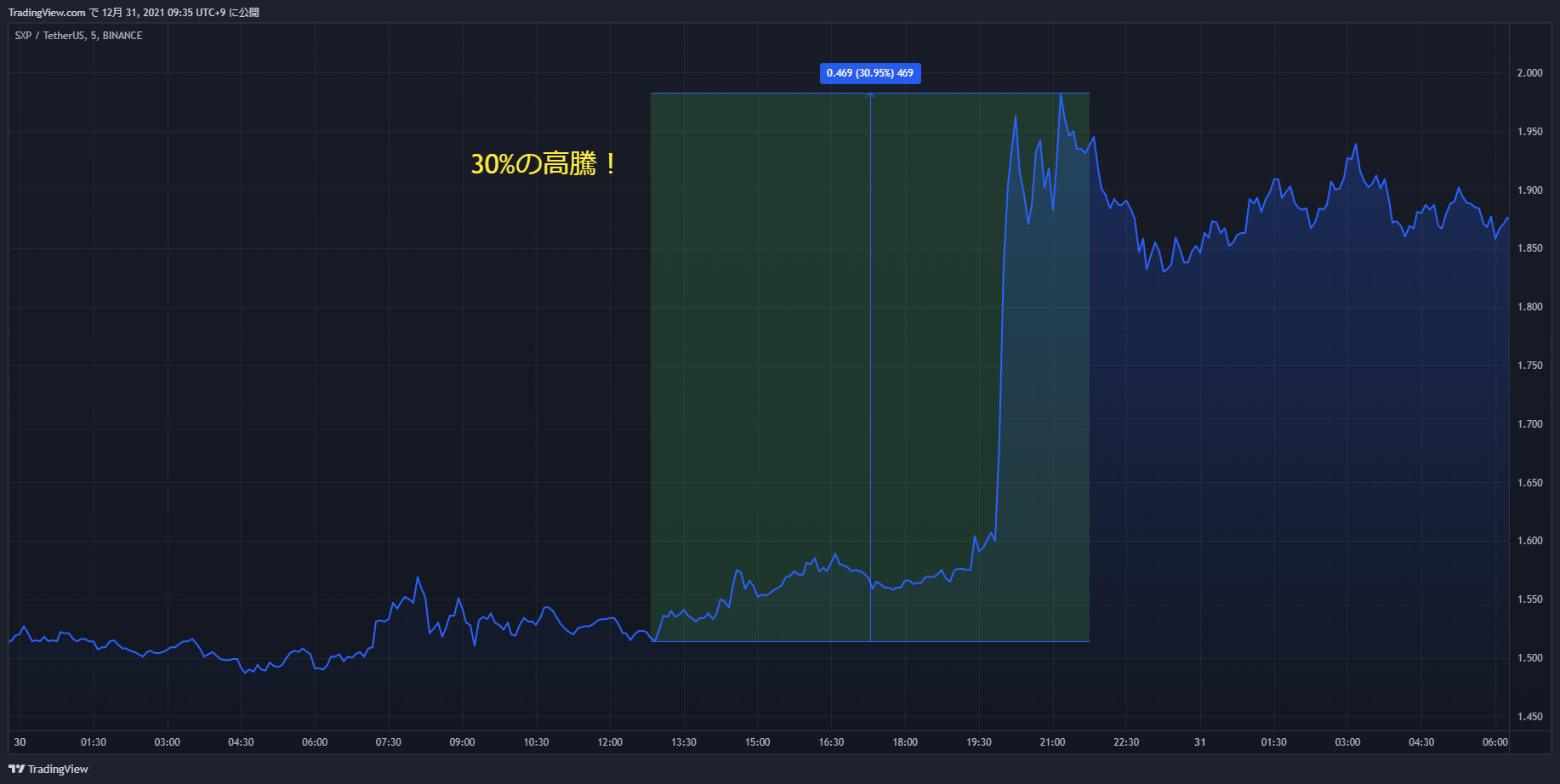Image resolution: width=1560 pixels, height=784 pixels.
Task: Click the date label 30 on time axis
Action: [20, 742]
